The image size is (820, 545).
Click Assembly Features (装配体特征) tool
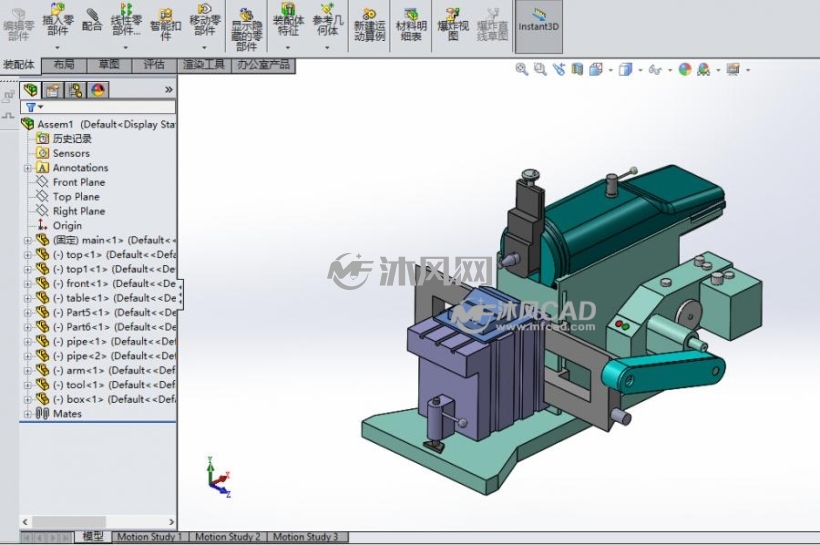[x=288, y=20]
